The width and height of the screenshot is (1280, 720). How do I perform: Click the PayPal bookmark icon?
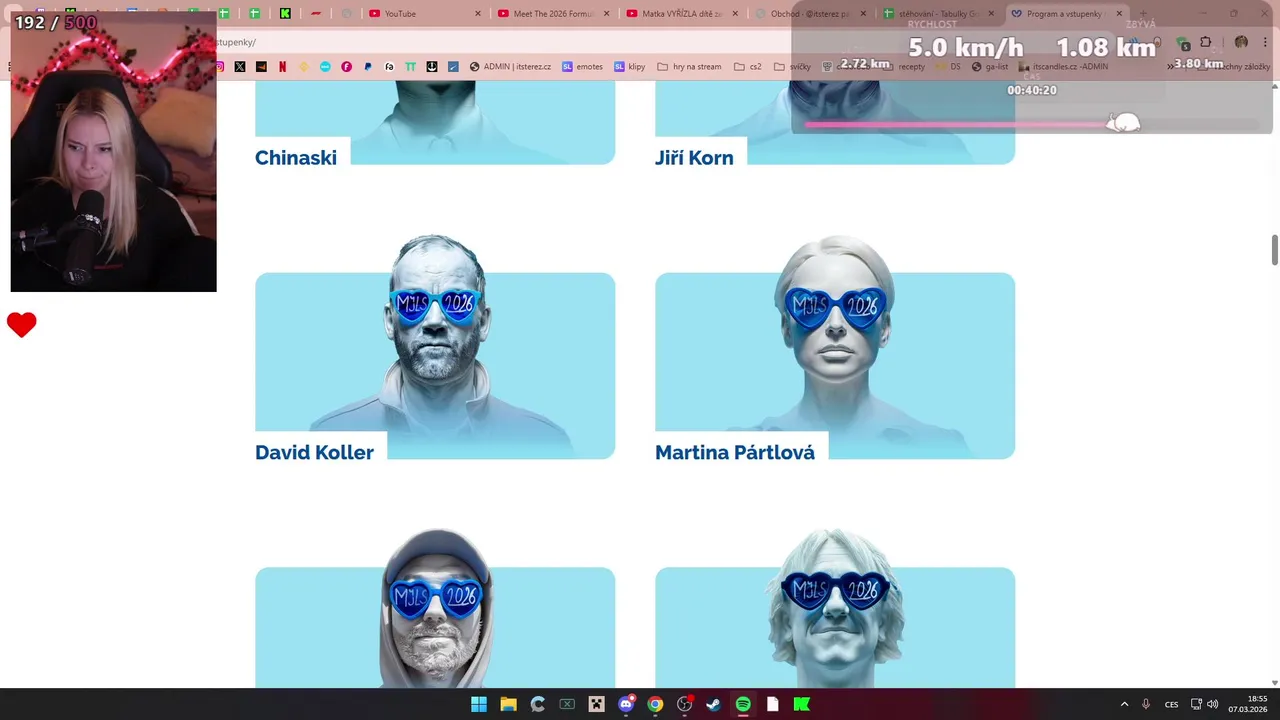click(x=368, y=67)
